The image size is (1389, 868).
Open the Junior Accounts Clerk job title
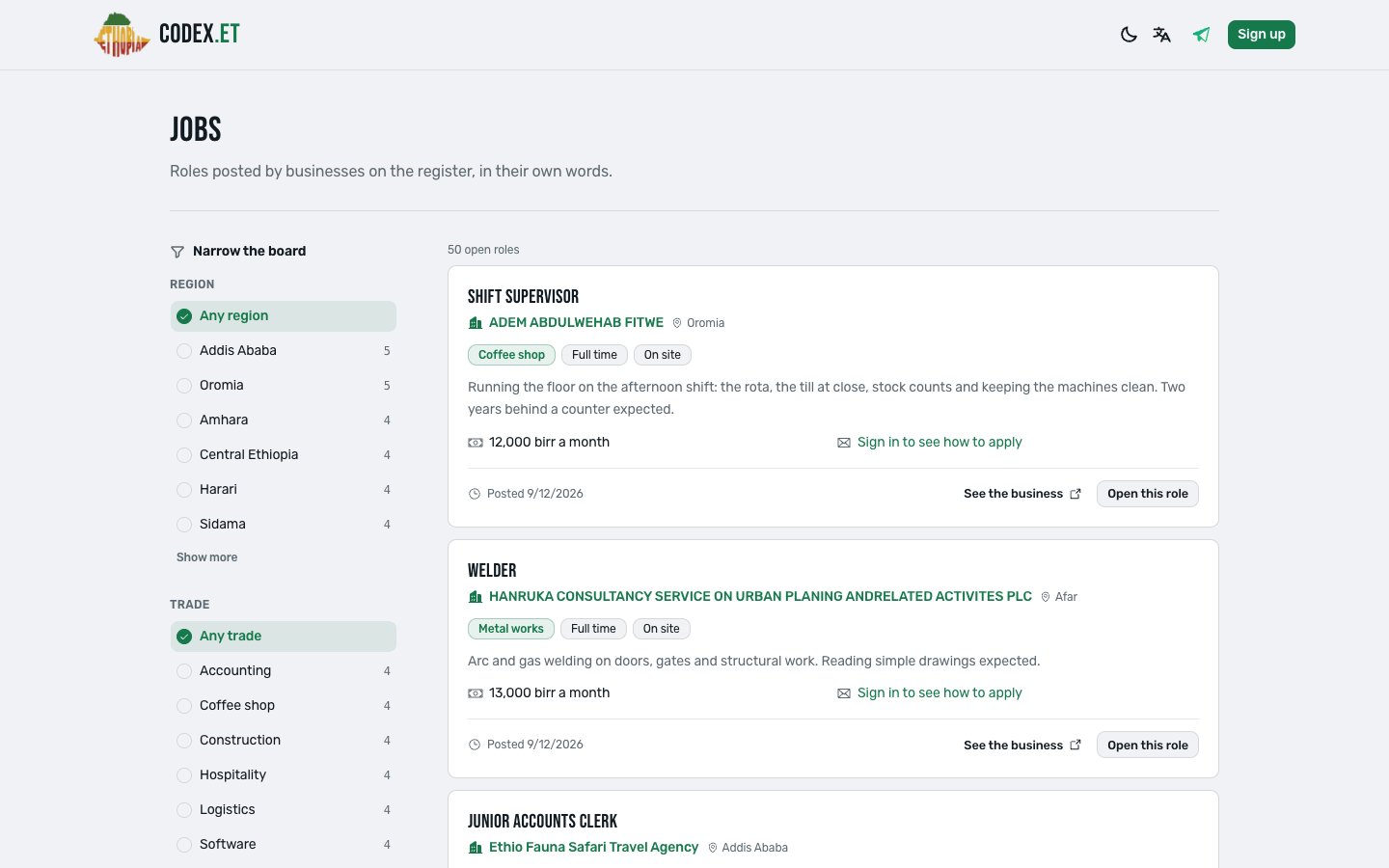coord(542,821)
